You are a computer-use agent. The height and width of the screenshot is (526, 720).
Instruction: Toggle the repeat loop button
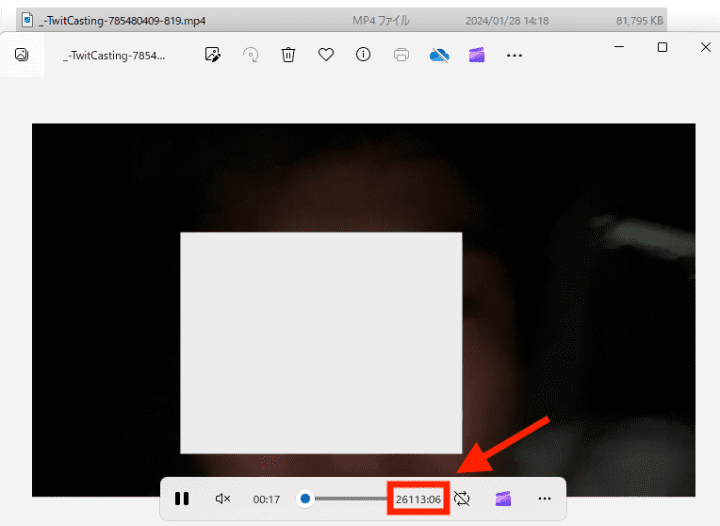(x=462, y=498)
